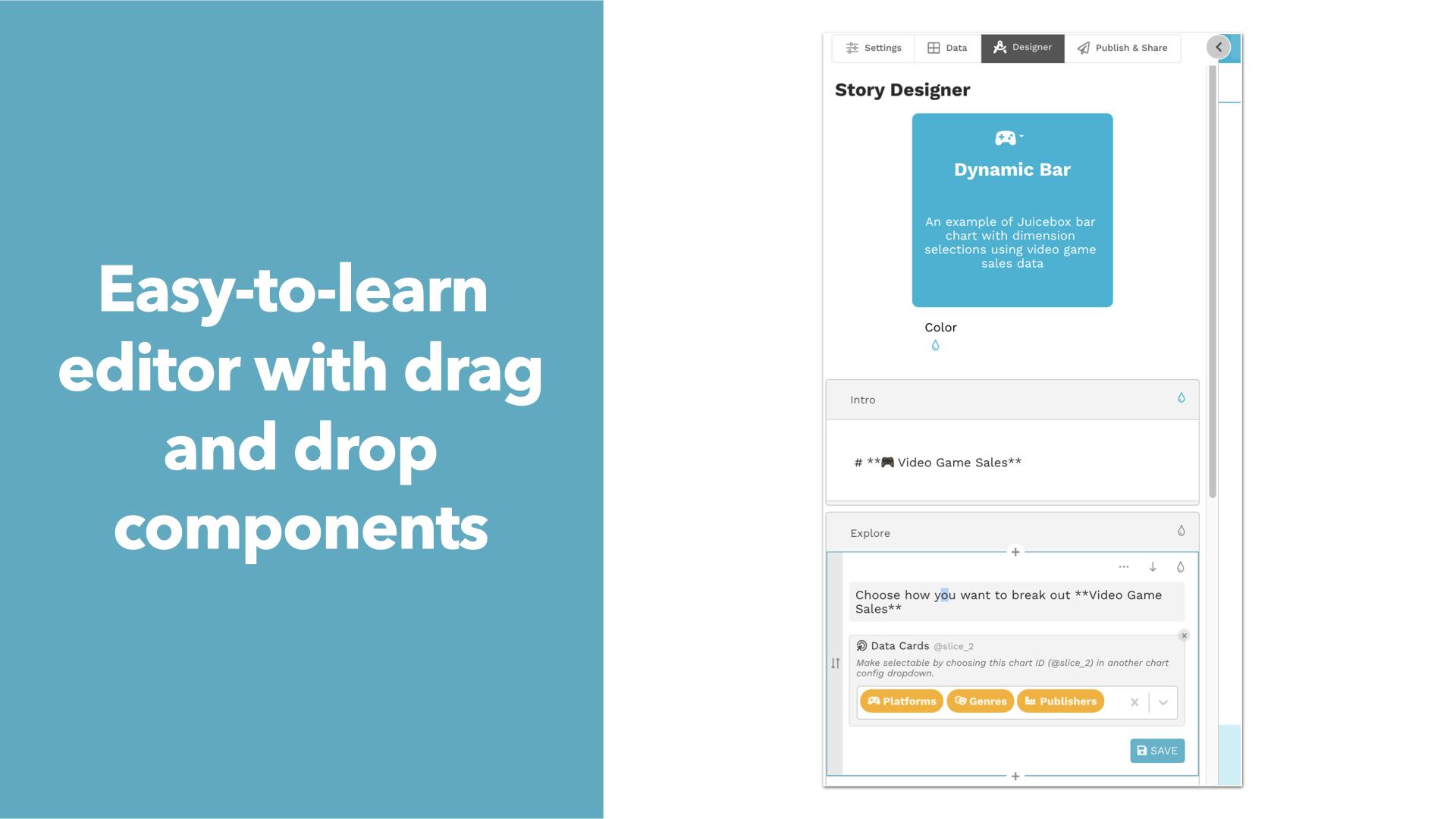Select the Designer tab

click(x=1022, y=47)
